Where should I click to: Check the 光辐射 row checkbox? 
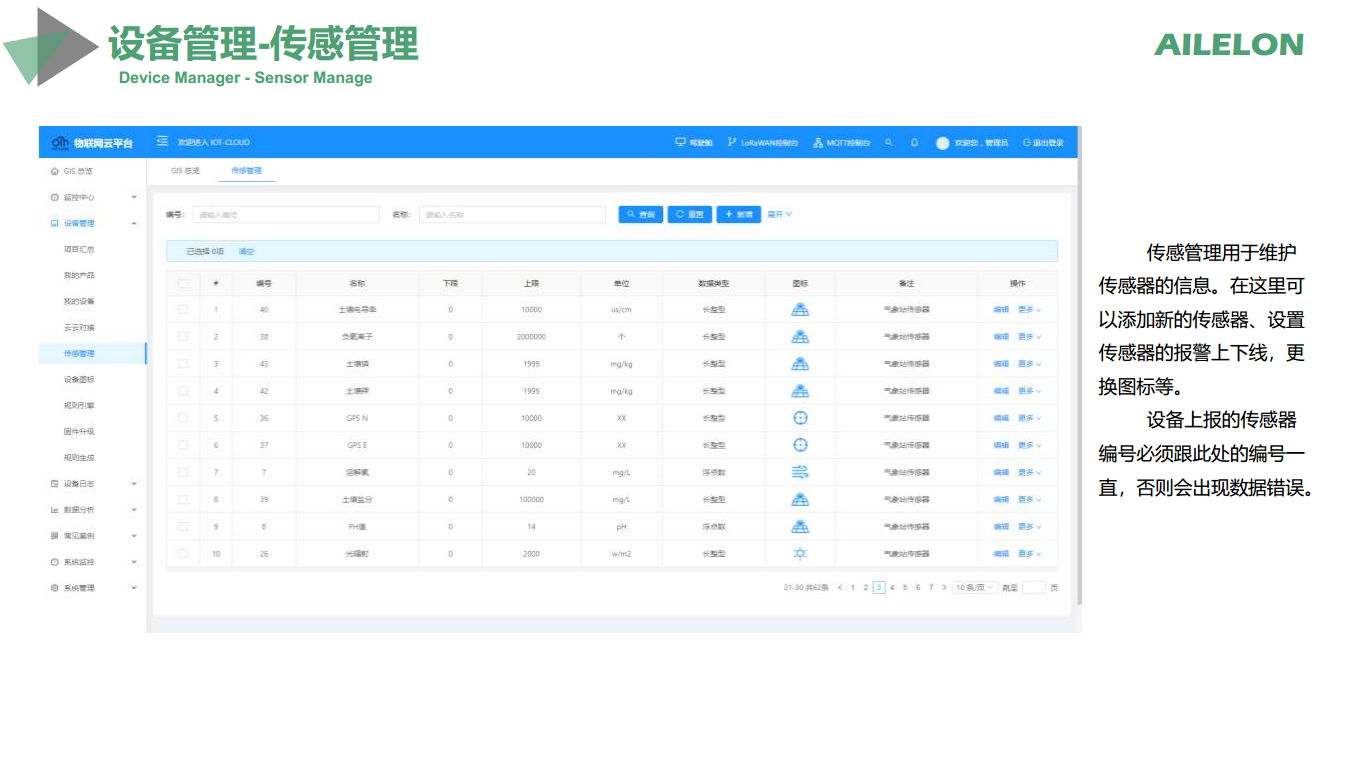coord(183,553)
